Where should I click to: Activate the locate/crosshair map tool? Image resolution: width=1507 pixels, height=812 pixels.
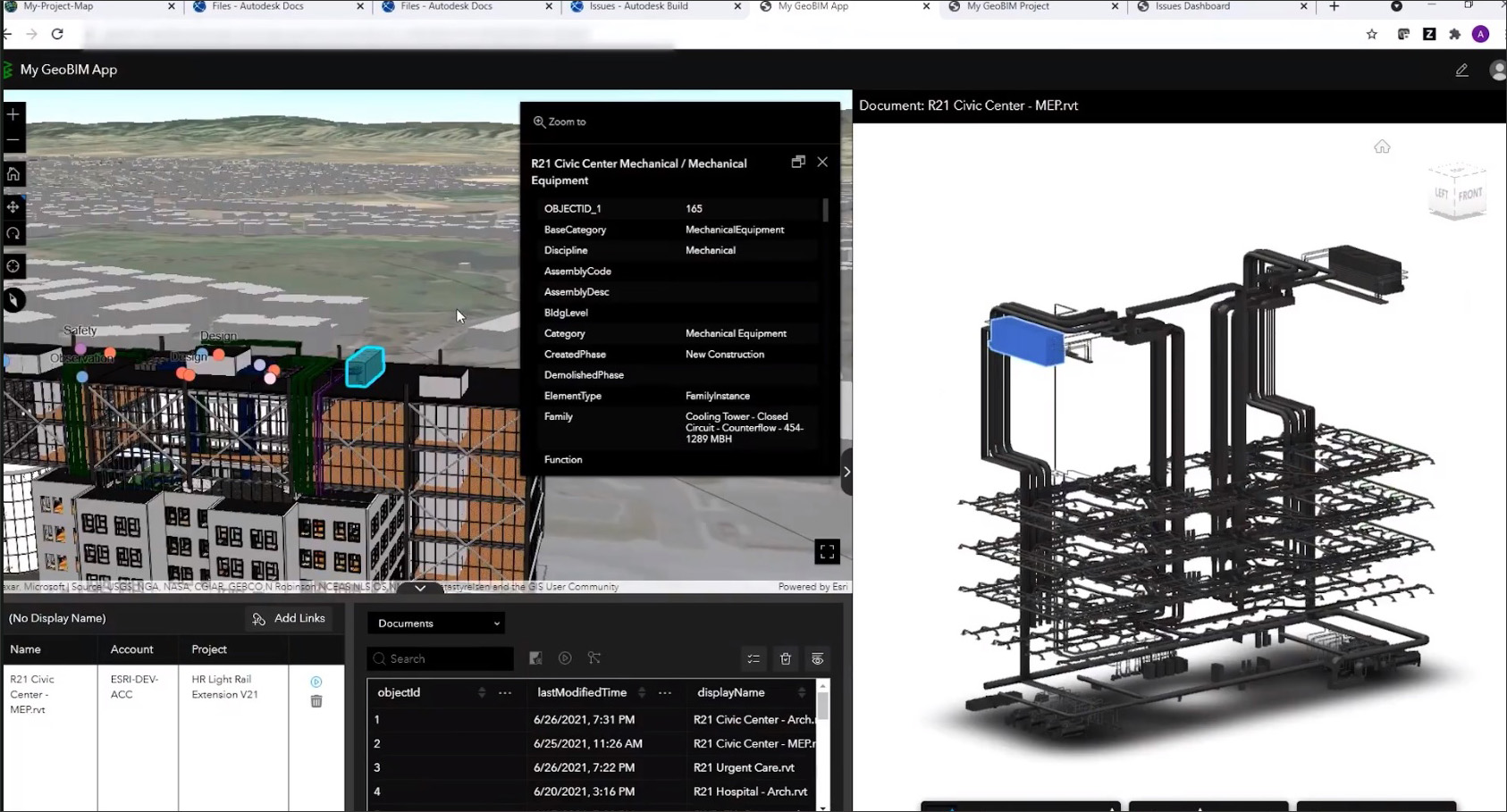point(13,266)
